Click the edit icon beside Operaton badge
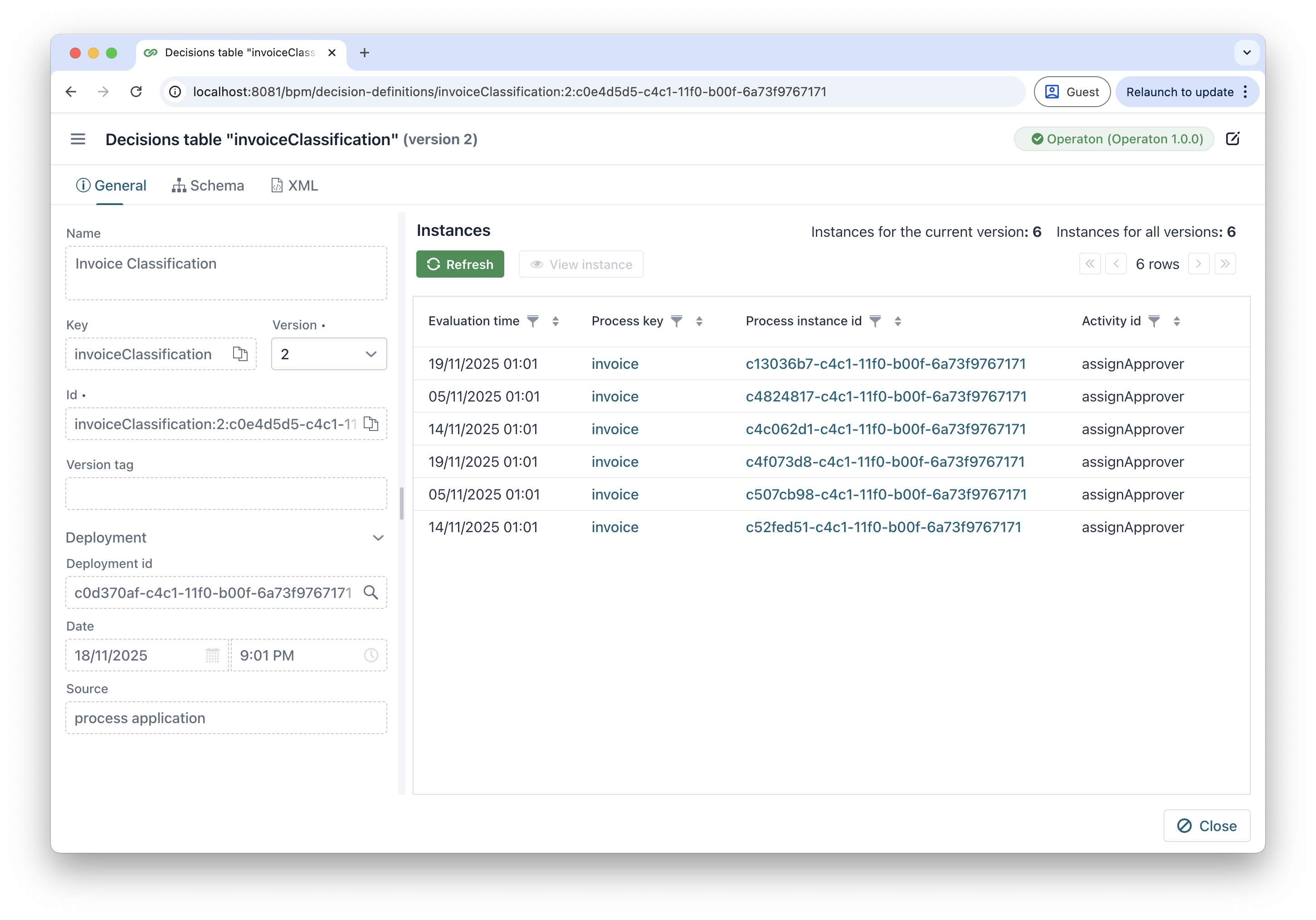This screenshot has width=1316, height=920. 1232,139
